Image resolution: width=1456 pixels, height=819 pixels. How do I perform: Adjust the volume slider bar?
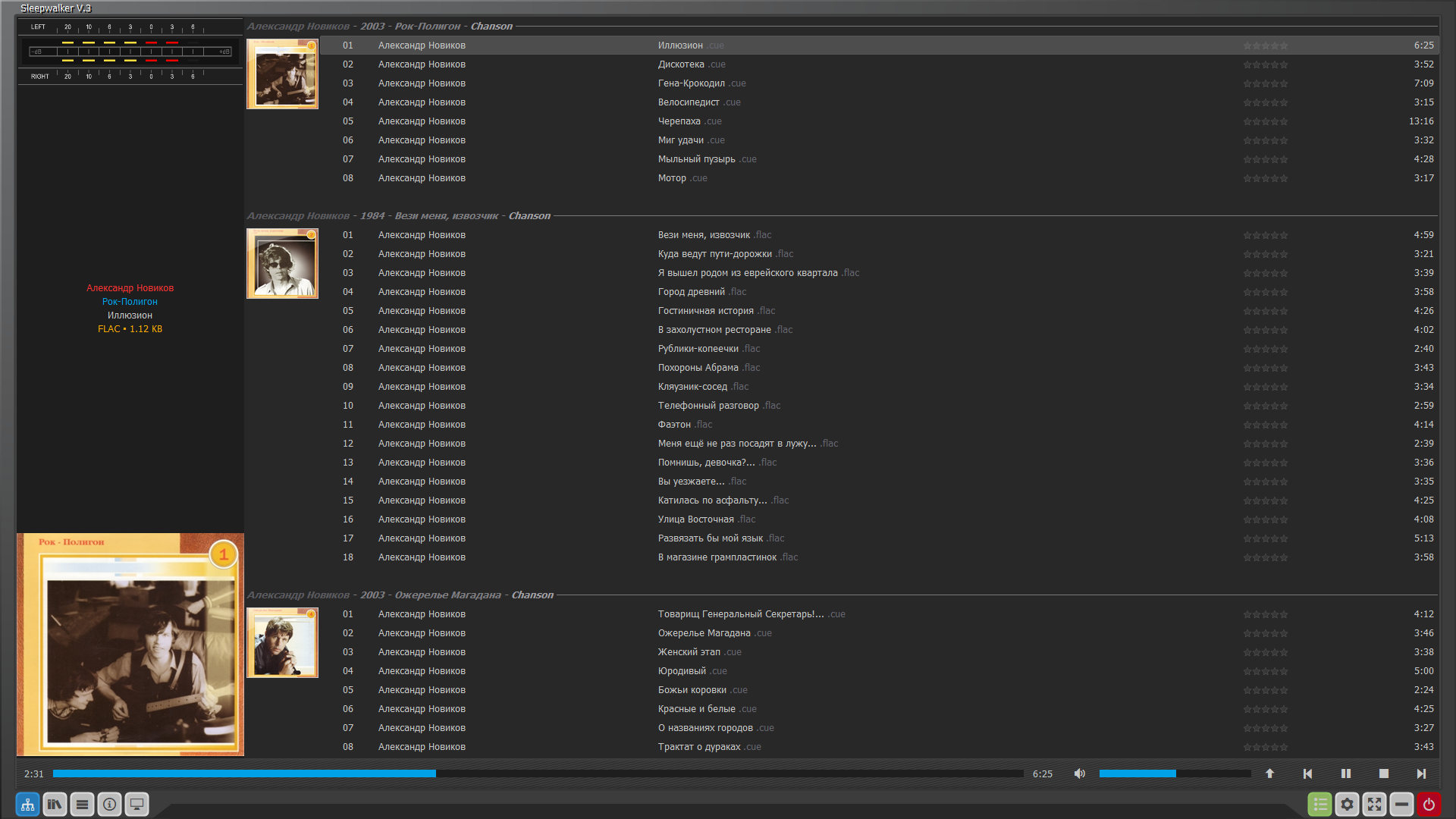pos(1174,773)
